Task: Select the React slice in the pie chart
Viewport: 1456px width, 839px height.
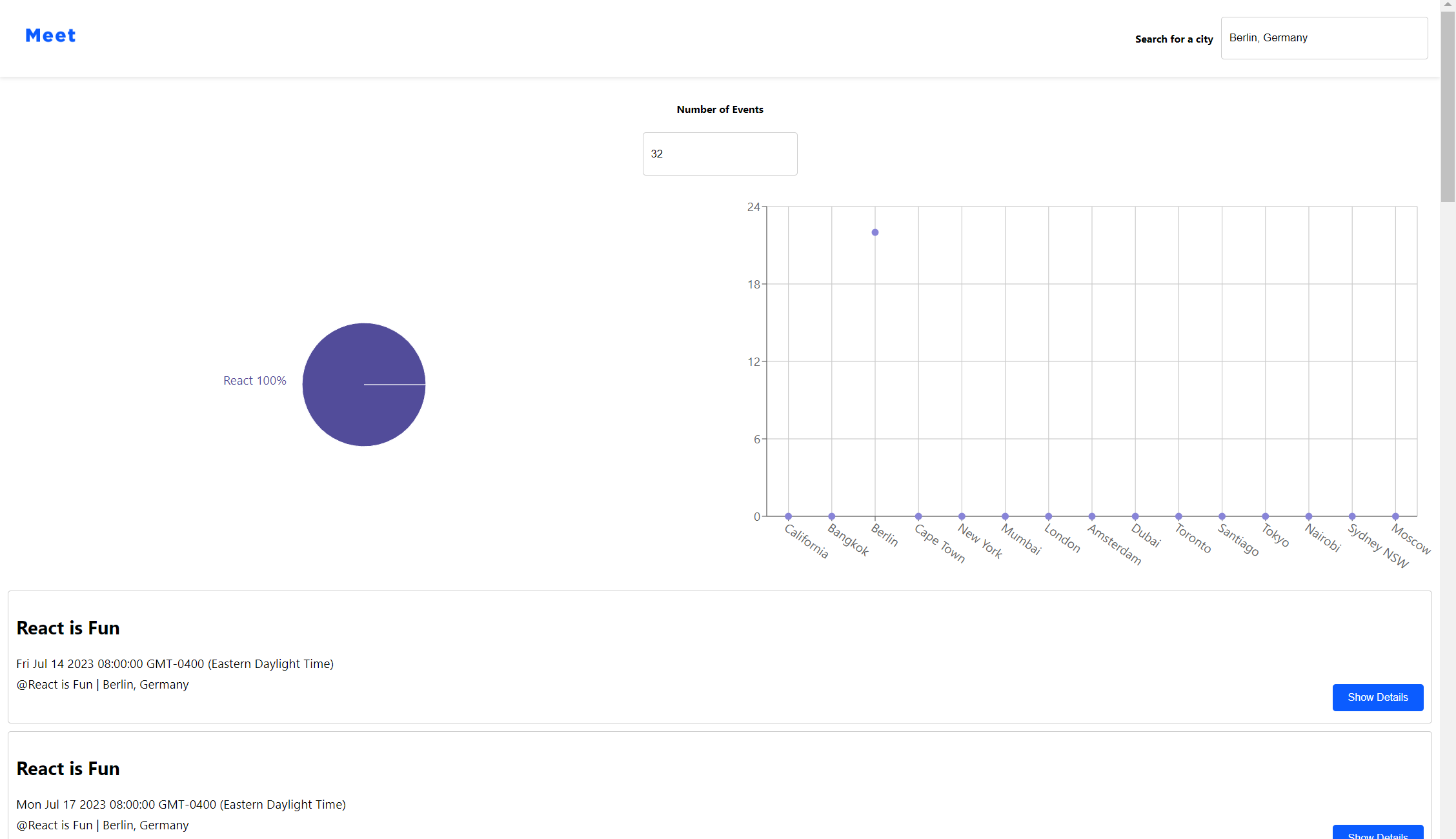Action: click(364, 384)
